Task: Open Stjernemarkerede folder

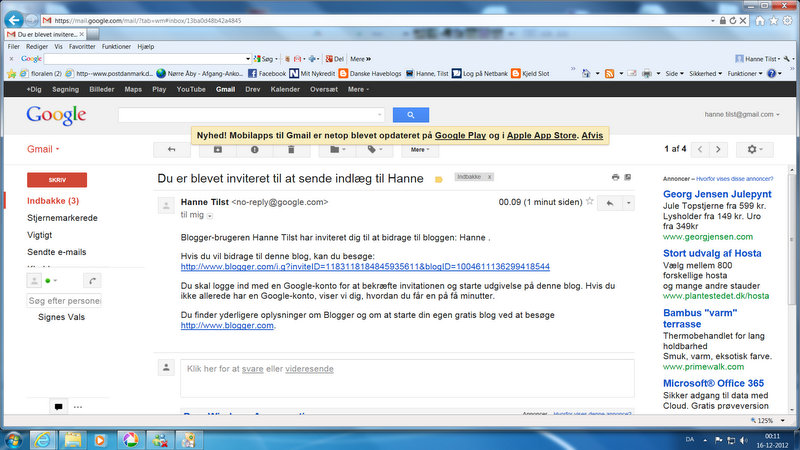Action: (62, 218)
